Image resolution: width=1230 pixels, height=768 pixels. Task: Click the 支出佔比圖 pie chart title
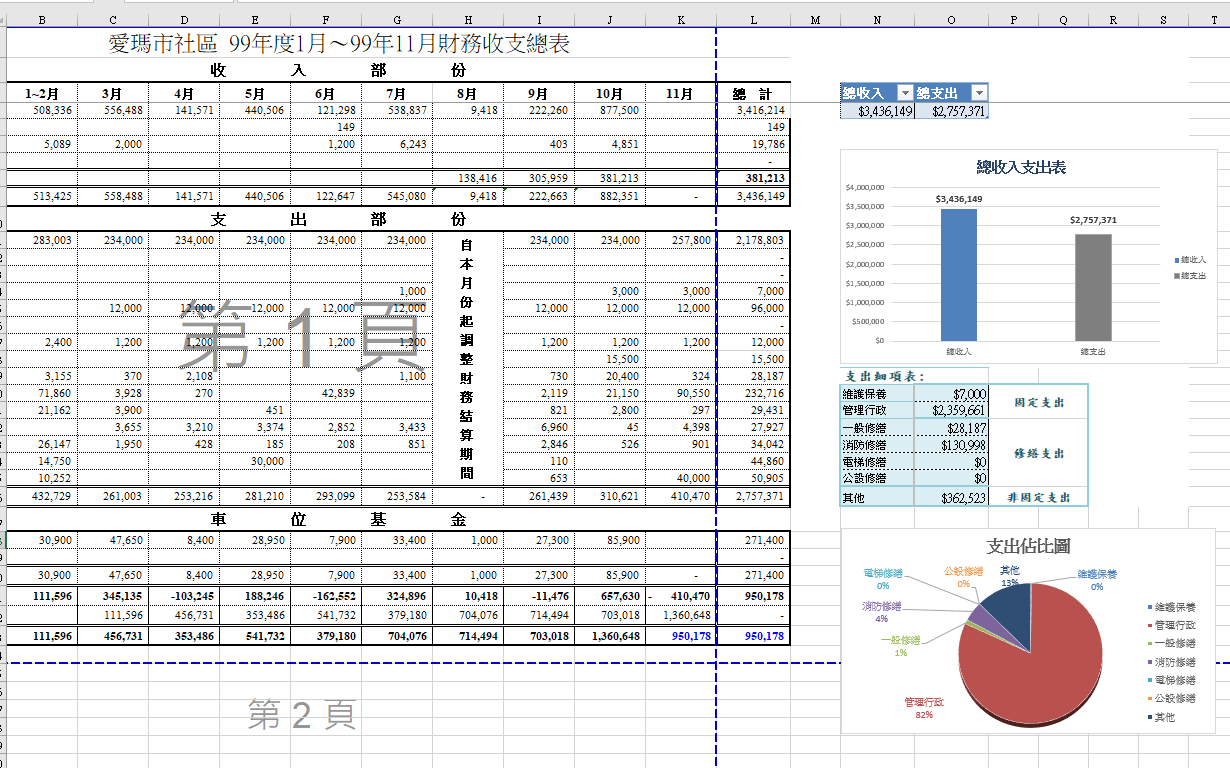[x=1028, y=546]
